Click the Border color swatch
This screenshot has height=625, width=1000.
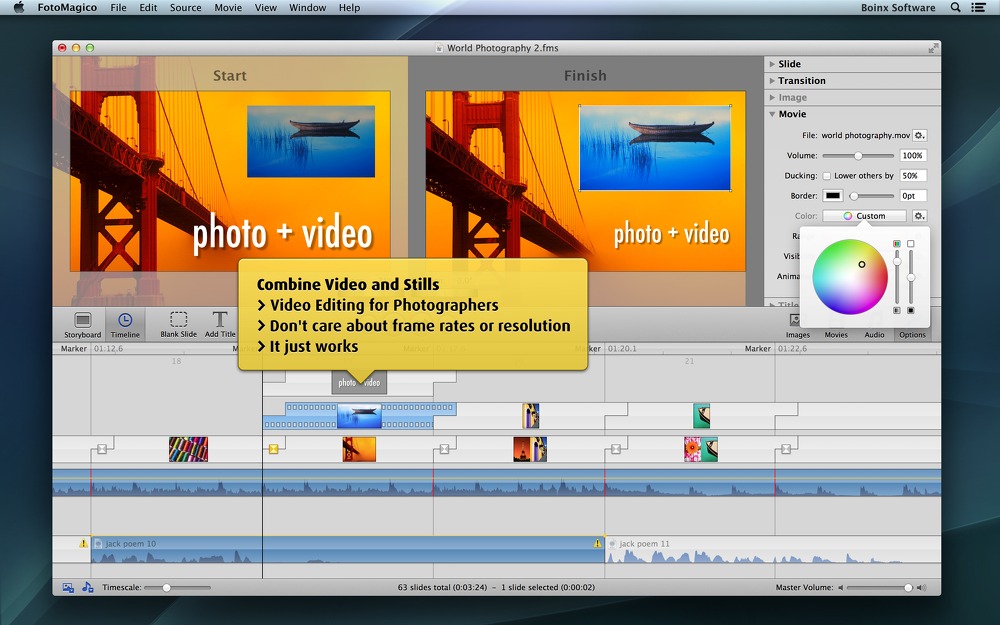[832, 196]
